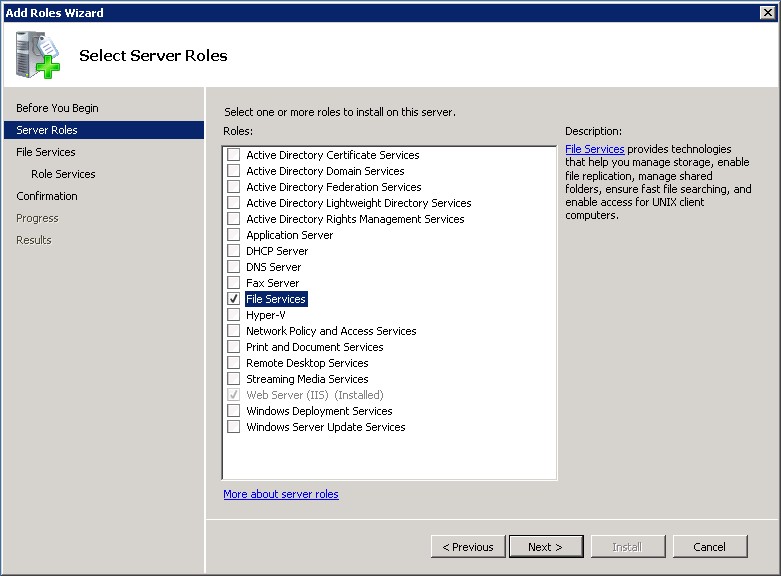The height and width of the screenshot is (576, 781).
Task: Close the Add Roles Wizard window
Action: [x=770, y=12]
